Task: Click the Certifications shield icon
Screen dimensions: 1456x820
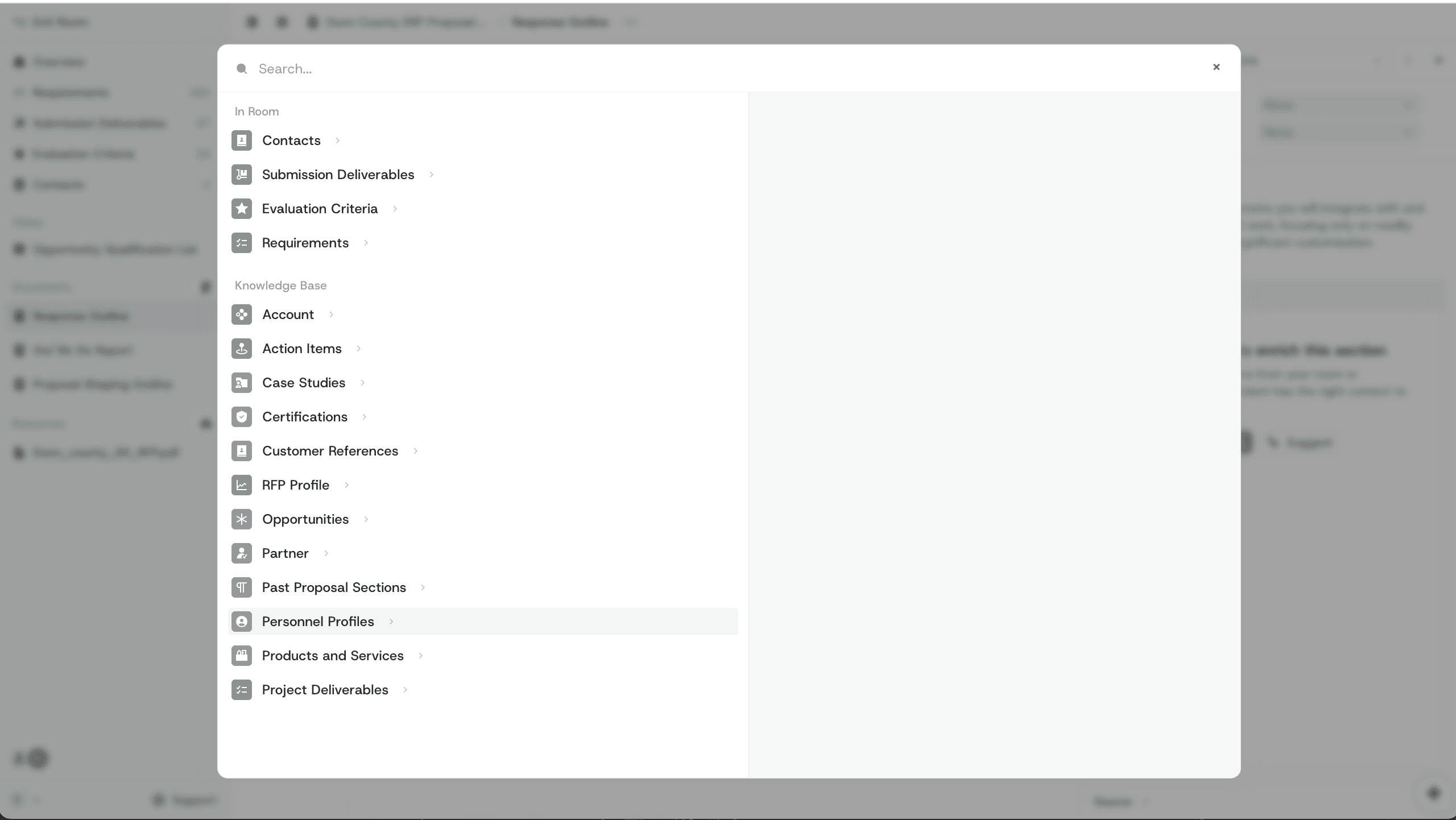Action: pos(242,417)
